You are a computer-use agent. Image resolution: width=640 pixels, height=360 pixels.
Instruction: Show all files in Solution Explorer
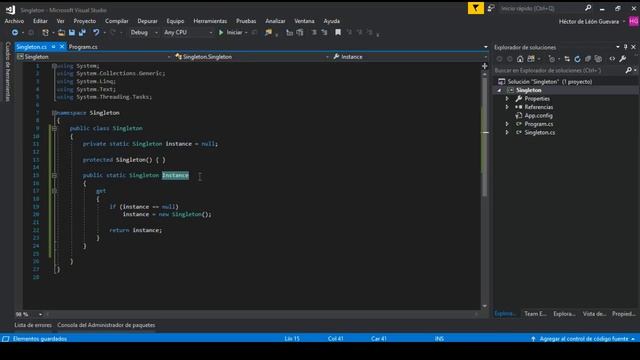[x=598, y=59]
